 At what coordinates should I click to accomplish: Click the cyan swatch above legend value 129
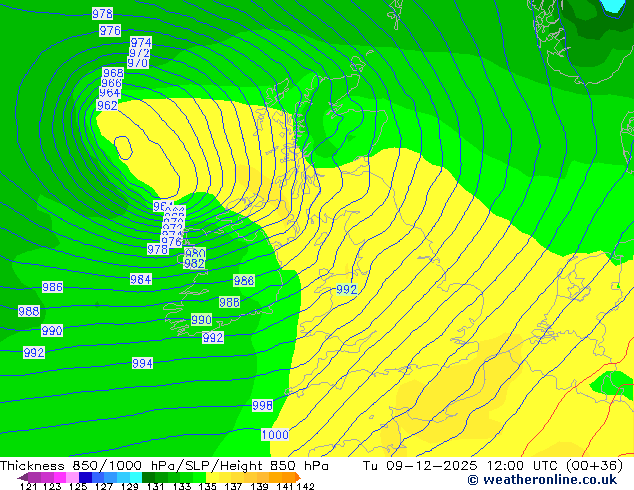coord(135,477)
